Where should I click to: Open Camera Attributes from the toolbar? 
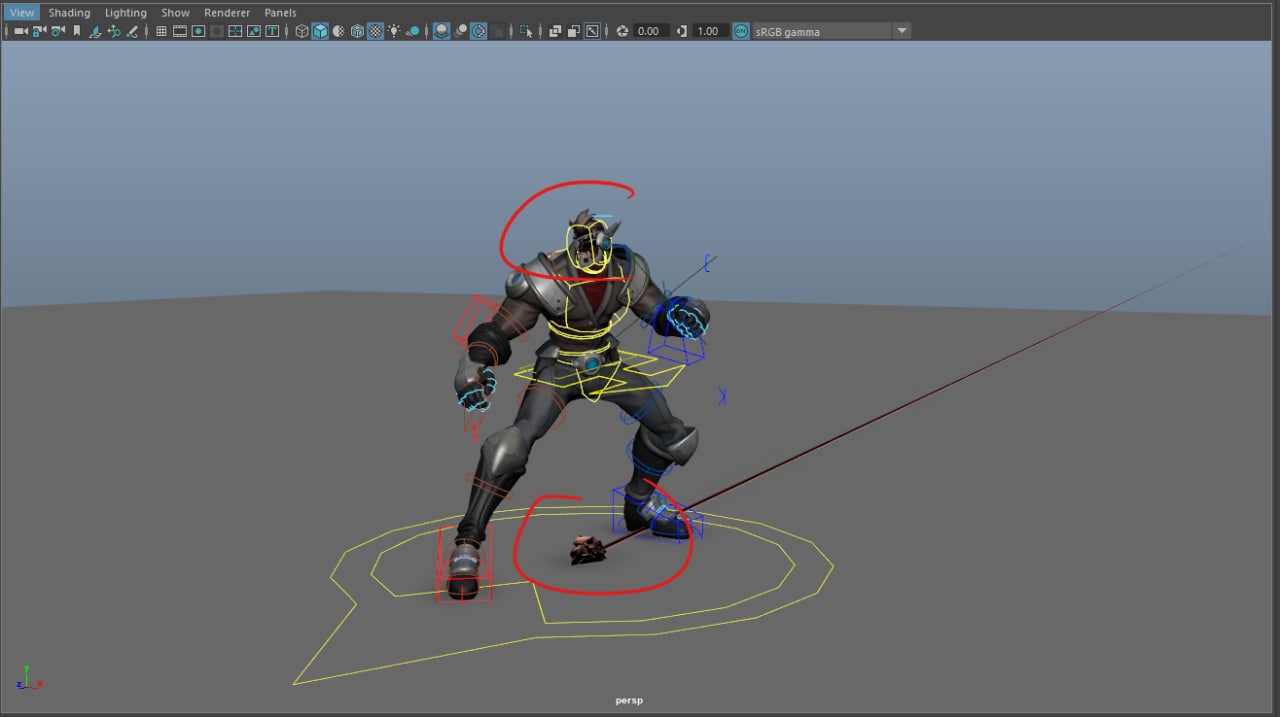click(58, 31)
